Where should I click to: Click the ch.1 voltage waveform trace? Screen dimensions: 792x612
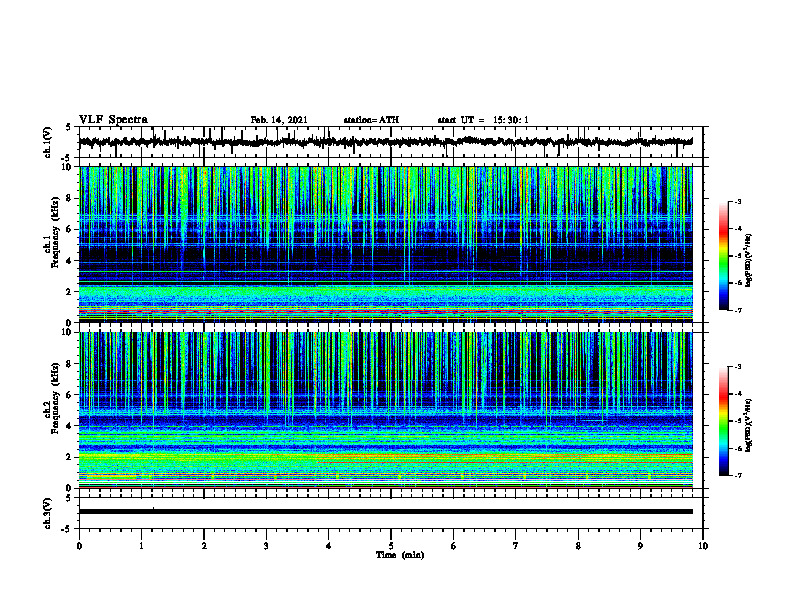[386, 142]
